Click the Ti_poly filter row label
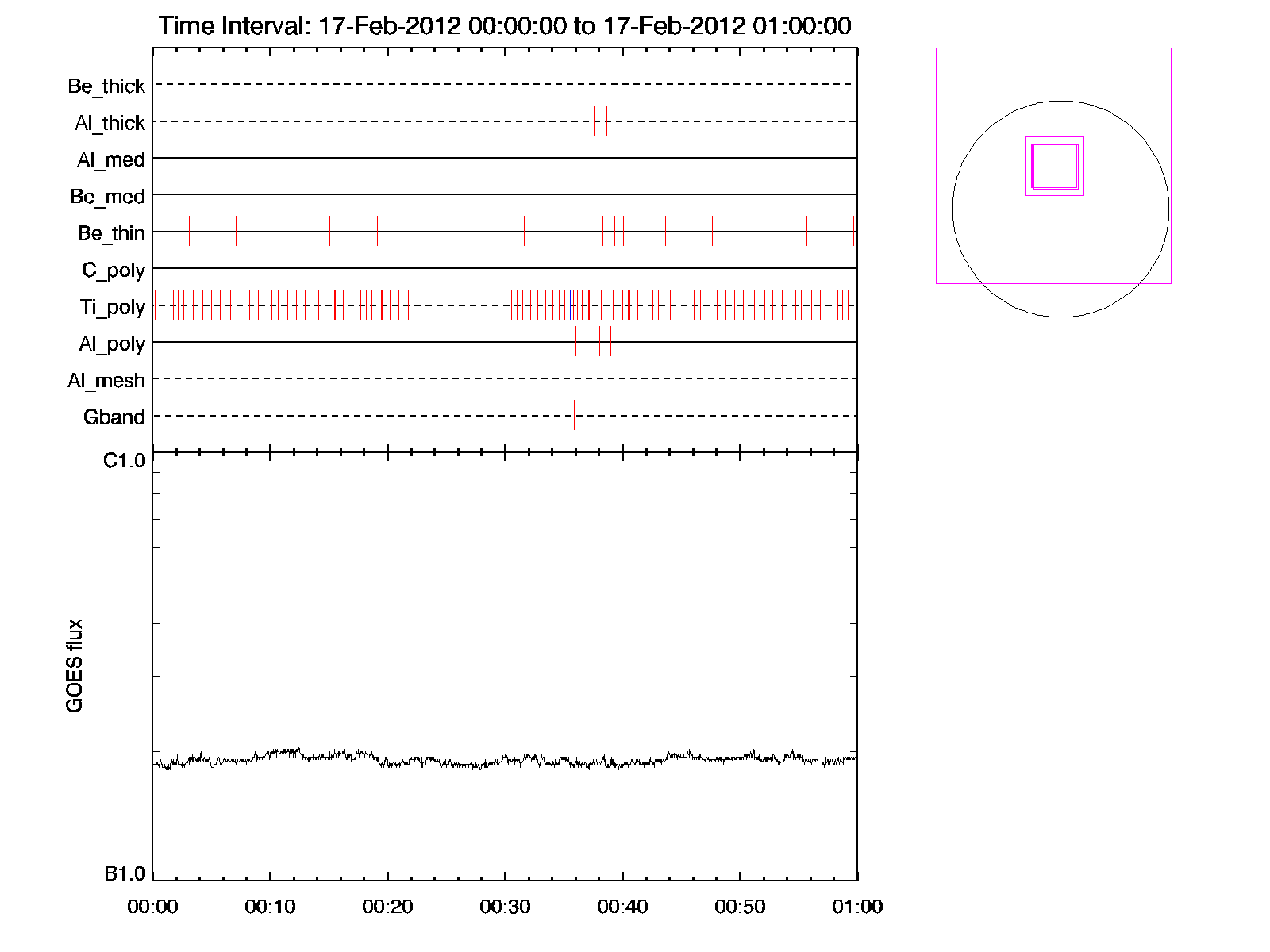This screenshot has height=952, width=1270. point(112,307)
